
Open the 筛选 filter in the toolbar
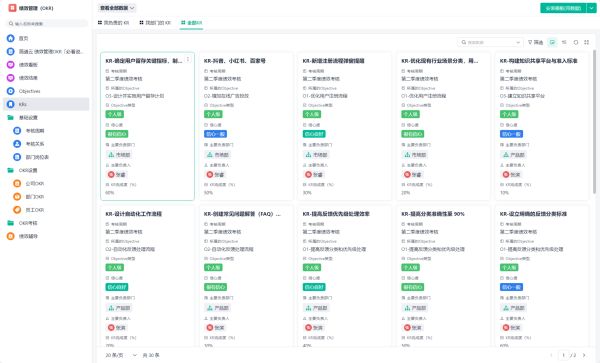(x=535, y=42)
